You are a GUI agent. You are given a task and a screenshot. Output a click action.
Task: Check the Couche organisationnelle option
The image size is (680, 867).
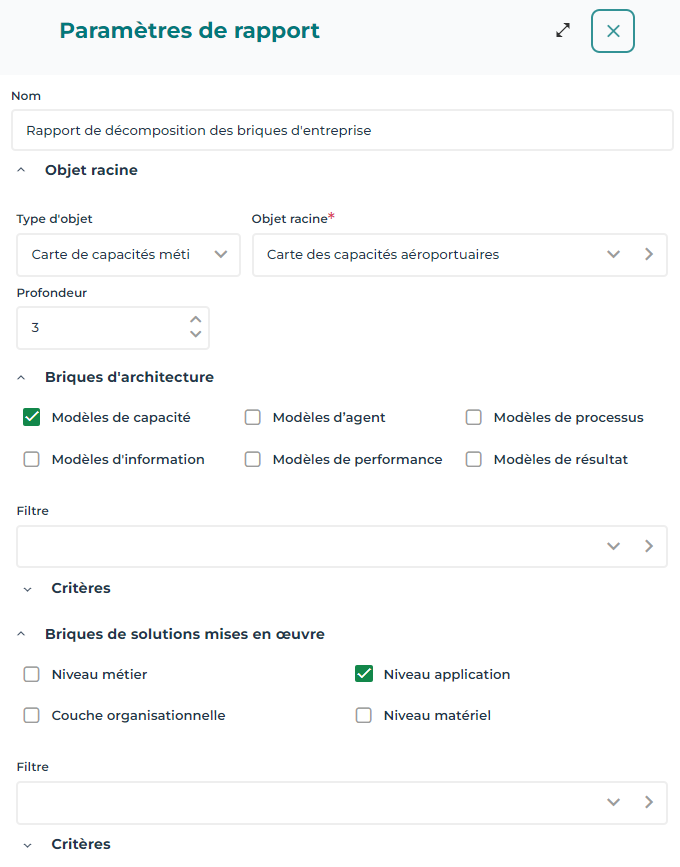[x=32, y=715]
